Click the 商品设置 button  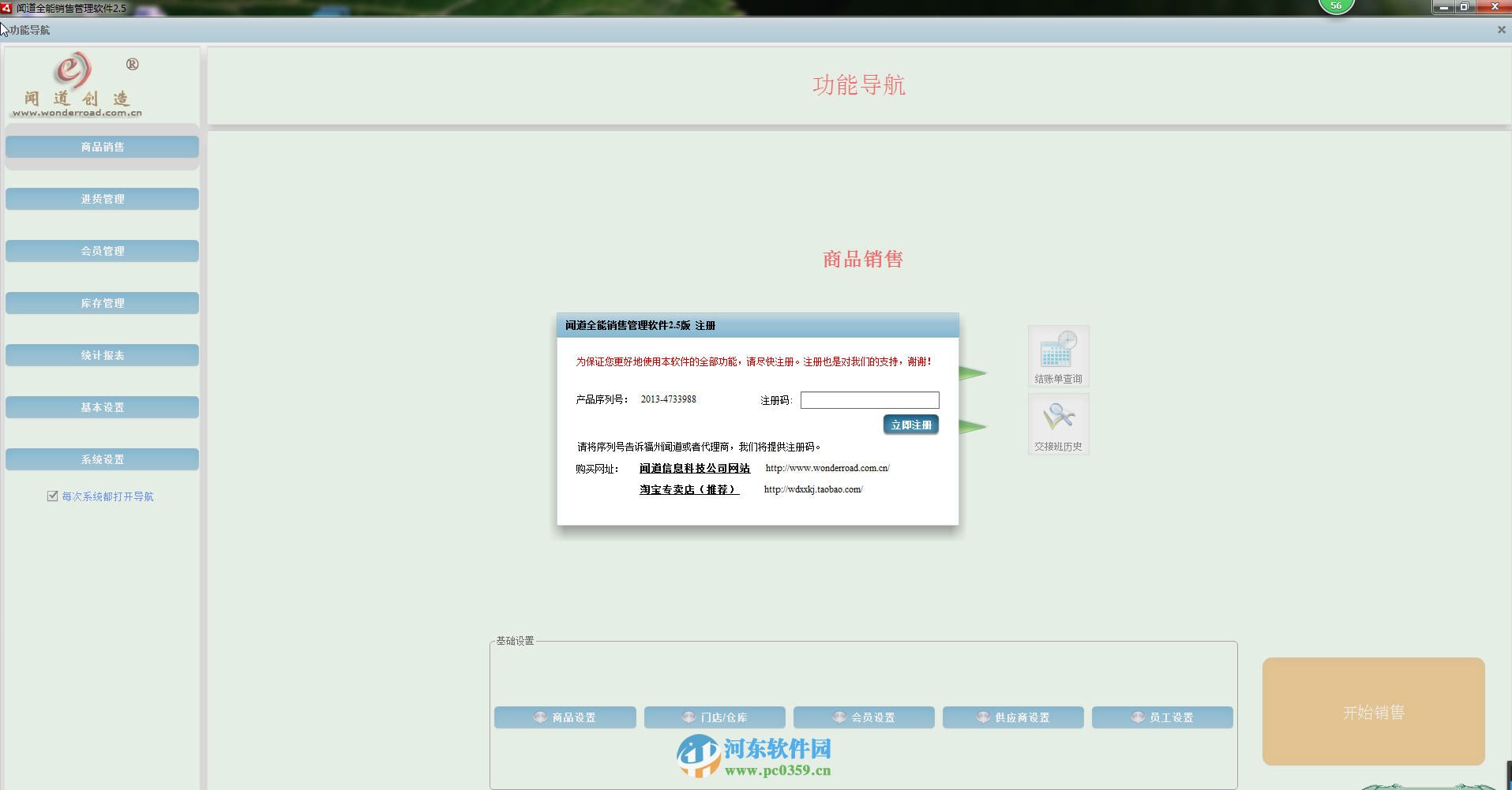coord(565,717)
